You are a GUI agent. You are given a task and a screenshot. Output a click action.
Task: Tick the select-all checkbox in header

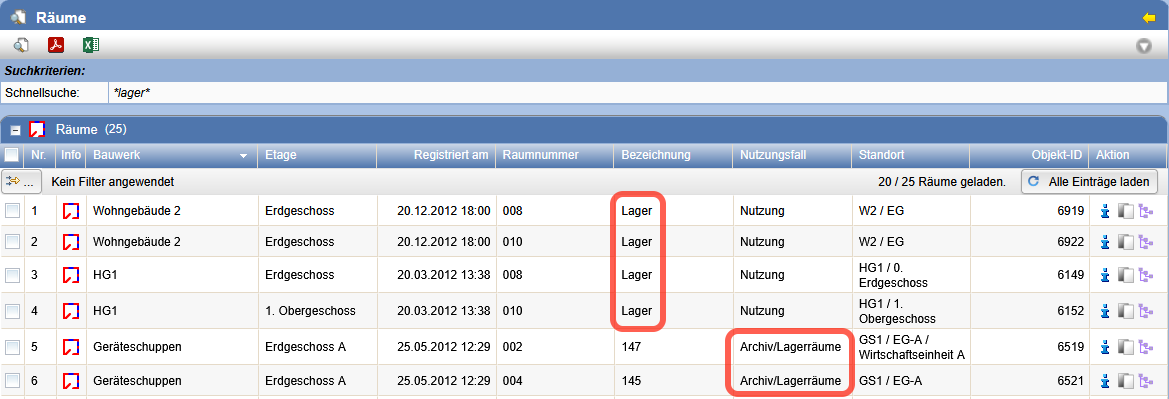click(11, 155)
